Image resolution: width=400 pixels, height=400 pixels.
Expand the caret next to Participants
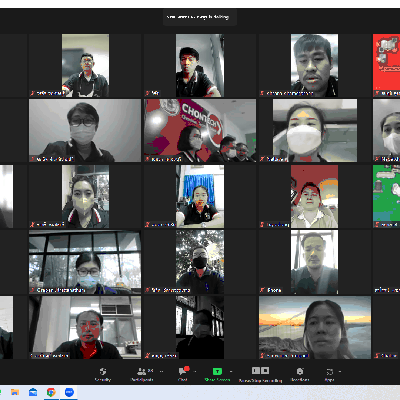162,371
